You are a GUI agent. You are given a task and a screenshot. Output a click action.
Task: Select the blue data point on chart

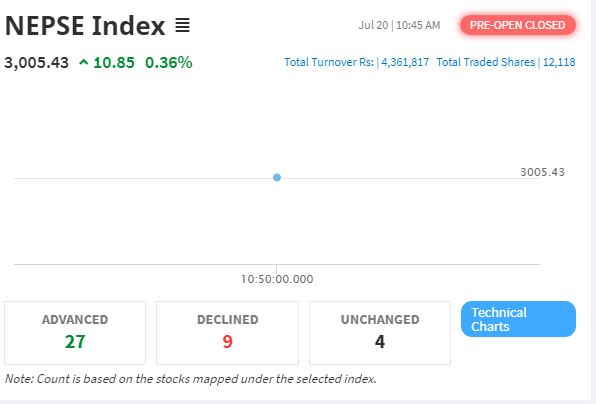pos(277,177)
